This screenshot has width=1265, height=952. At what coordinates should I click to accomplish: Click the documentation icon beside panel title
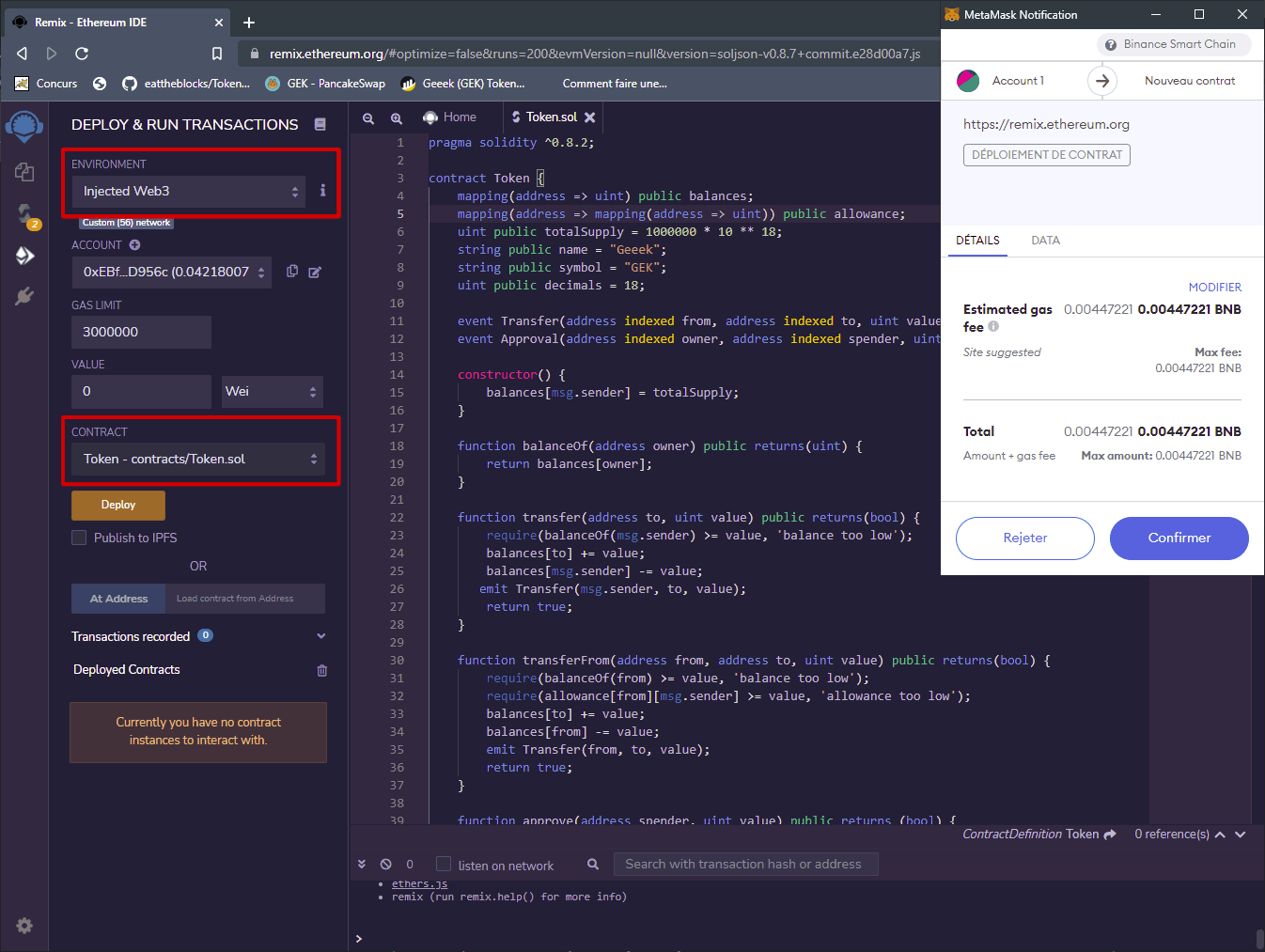(320, 124)
